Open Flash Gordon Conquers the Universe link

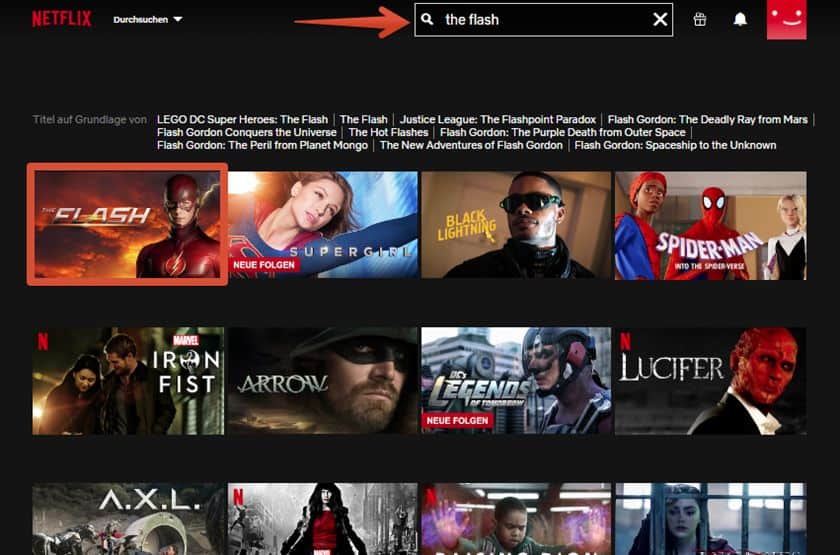(x=247, y=132)
